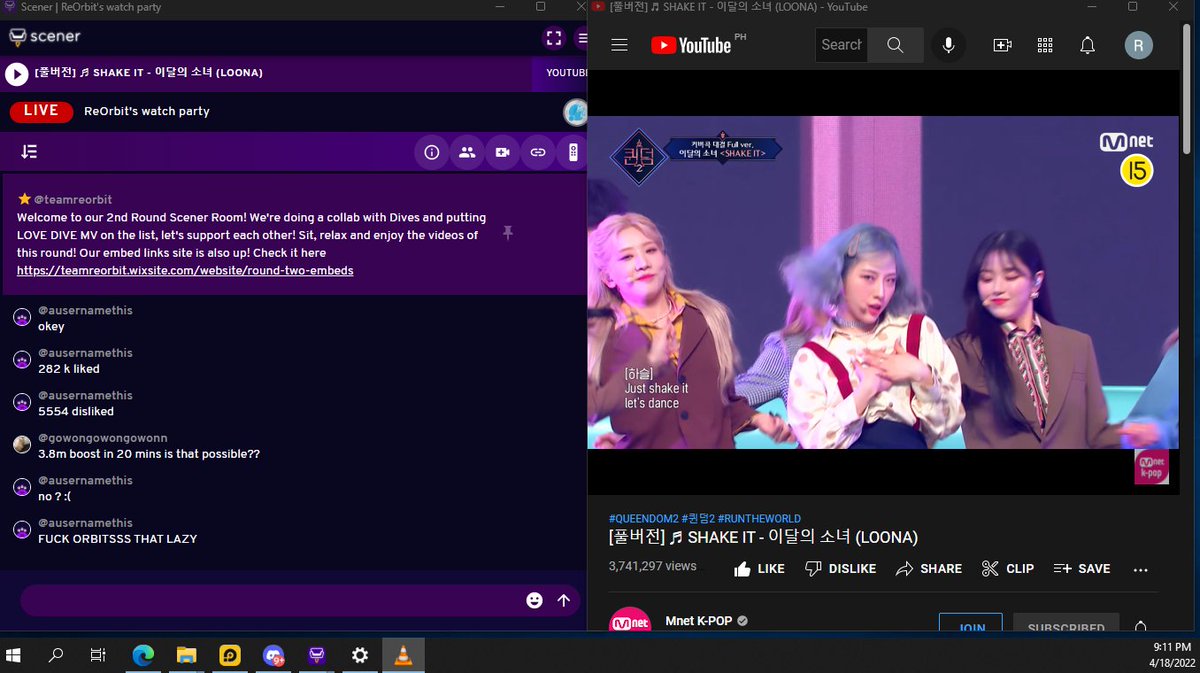Image resolution: width=1200 pixels, height=673 pixels.
Task: Click "3.8m boost in 20 mins" message
Action: [149, 454]
